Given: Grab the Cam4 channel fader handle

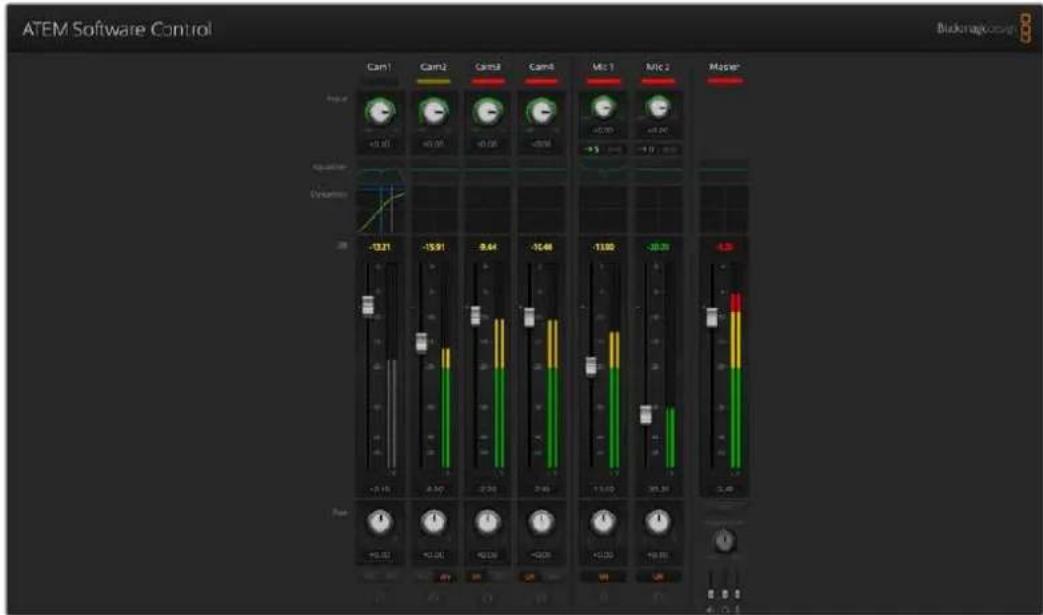Looking at the screenshot, I should [529, 317].
